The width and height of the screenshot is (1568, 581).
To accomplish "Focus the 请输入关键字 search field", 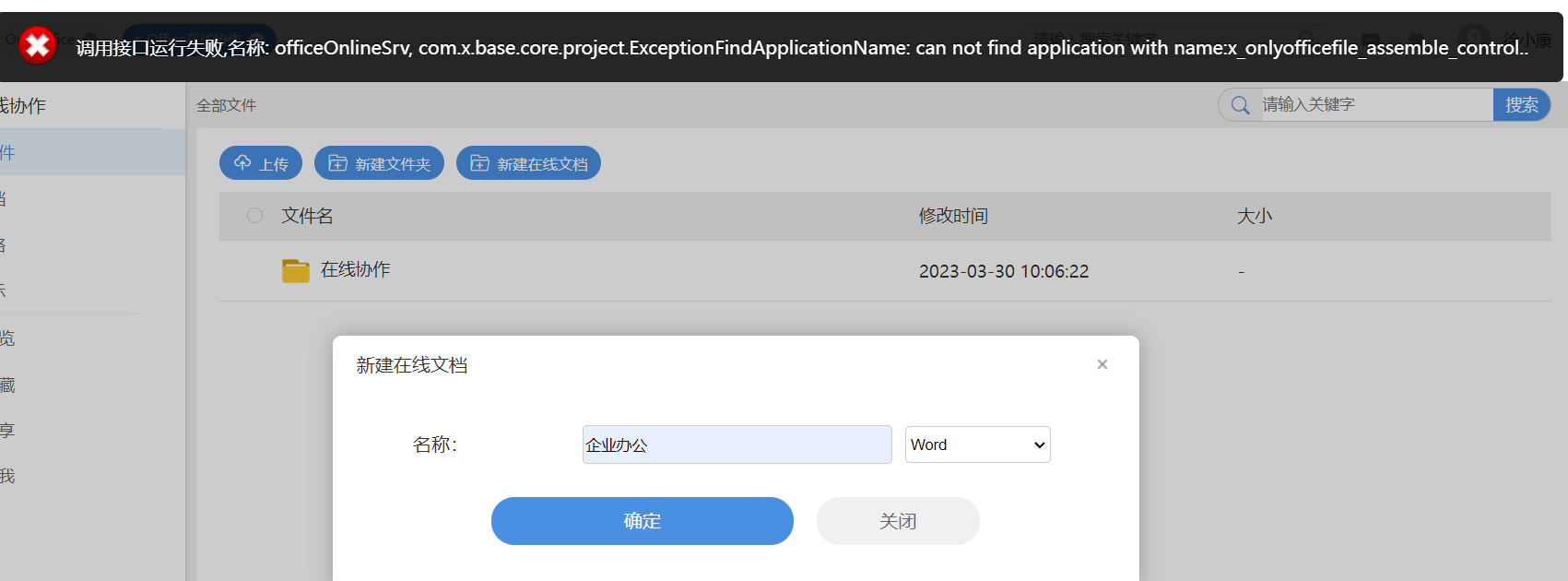I will [1373, 105].
